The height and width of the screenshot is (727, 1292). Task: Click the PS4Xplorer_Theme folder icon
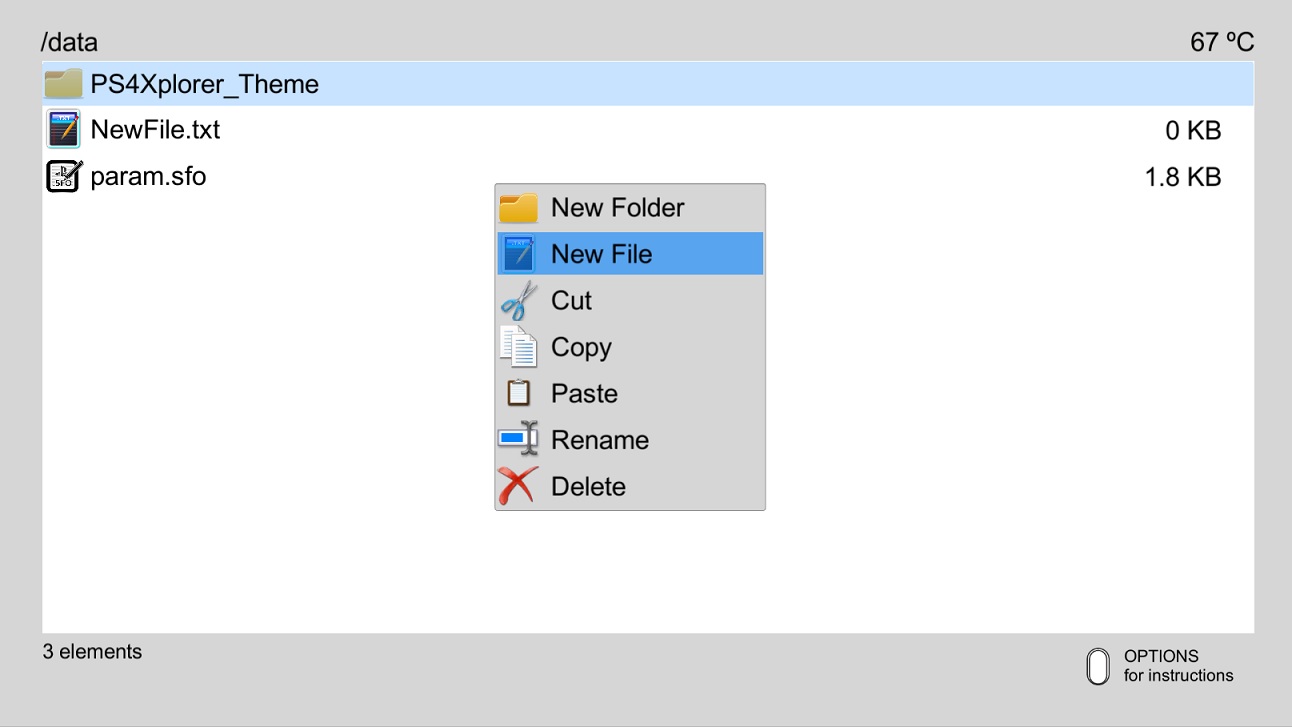pyautogui.click(x=63, y=84)
